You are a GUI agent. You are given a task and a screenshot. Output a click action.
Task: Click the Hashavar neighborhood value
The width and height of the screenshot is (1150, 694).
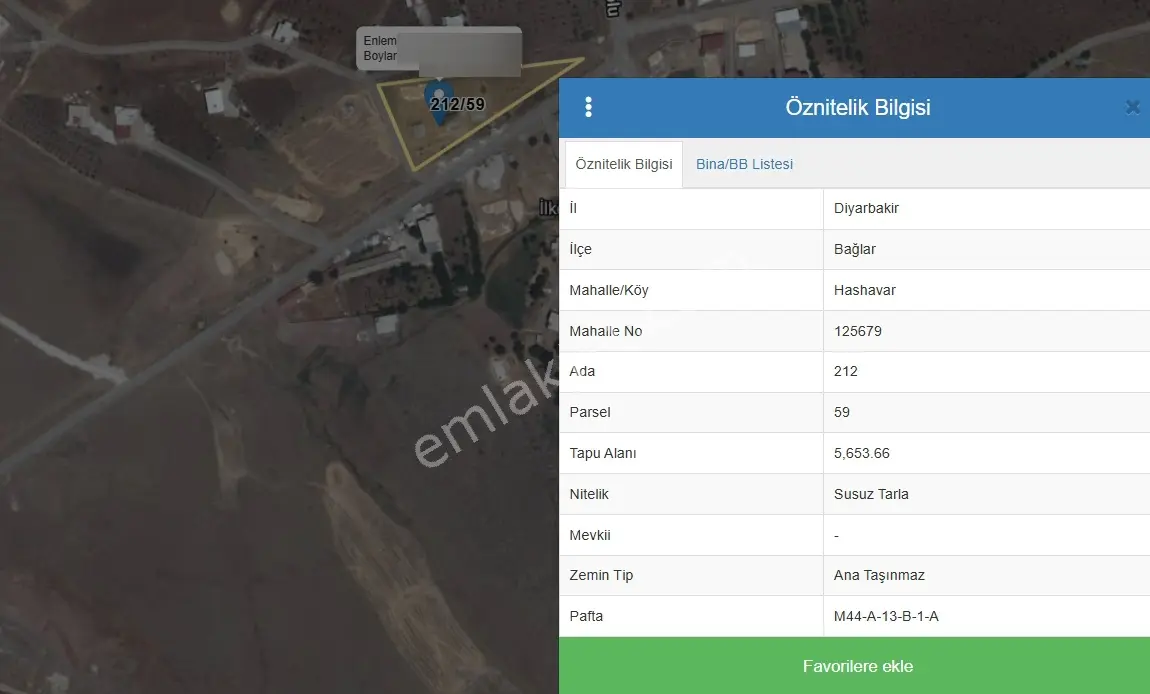click(865, 291)
